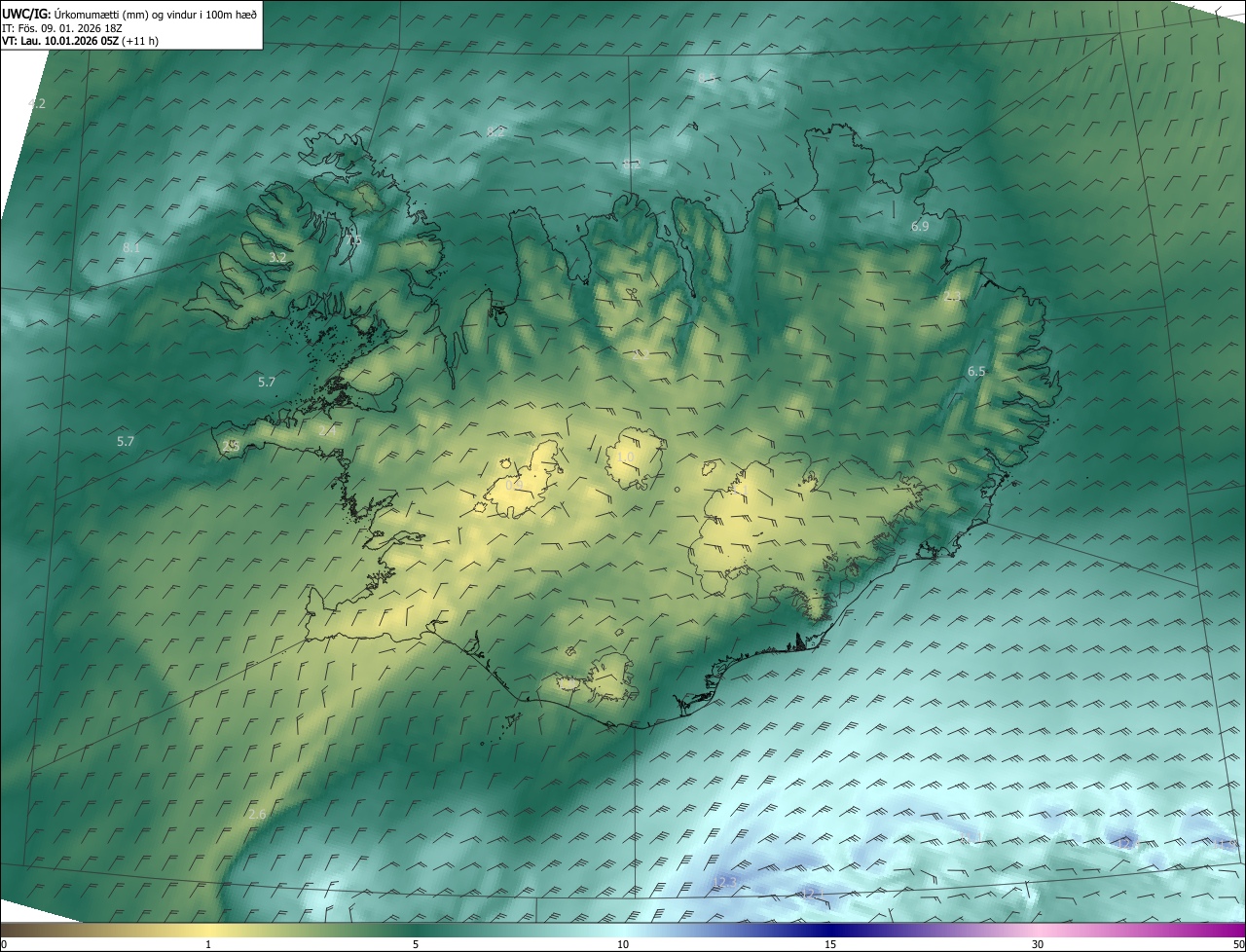Click the '10' tick label on the color scale
Viewport: 1246px width, 952px height.
(x=623, y=944)
